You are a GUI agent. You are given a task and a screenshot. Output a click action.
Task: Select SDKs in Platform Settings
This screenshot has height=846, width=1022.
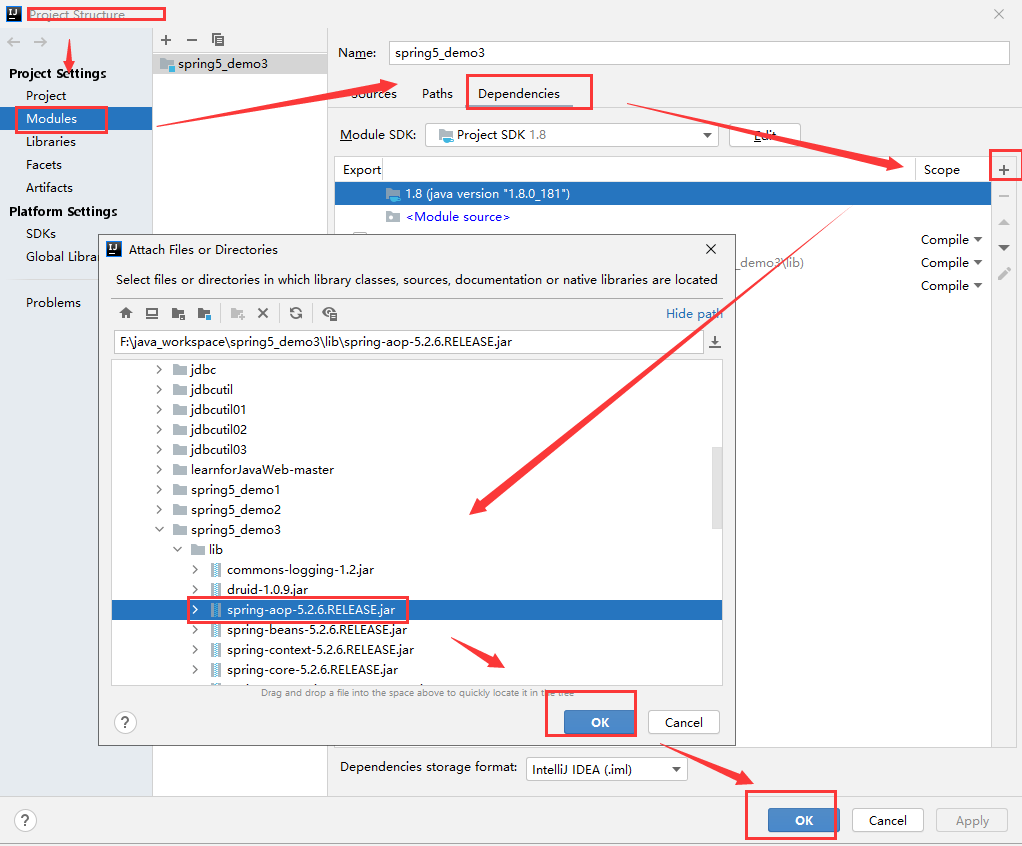pyautogui.click(x=41, y=233)
